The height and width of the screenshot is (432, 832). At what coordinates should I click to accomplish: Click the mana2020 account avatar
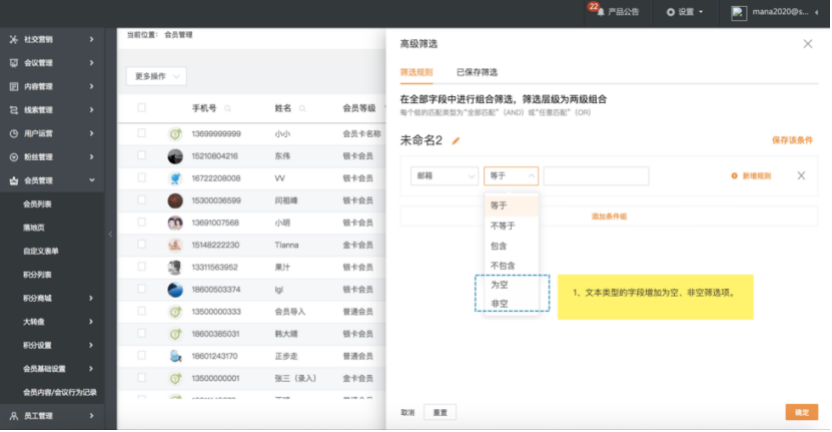739,13
